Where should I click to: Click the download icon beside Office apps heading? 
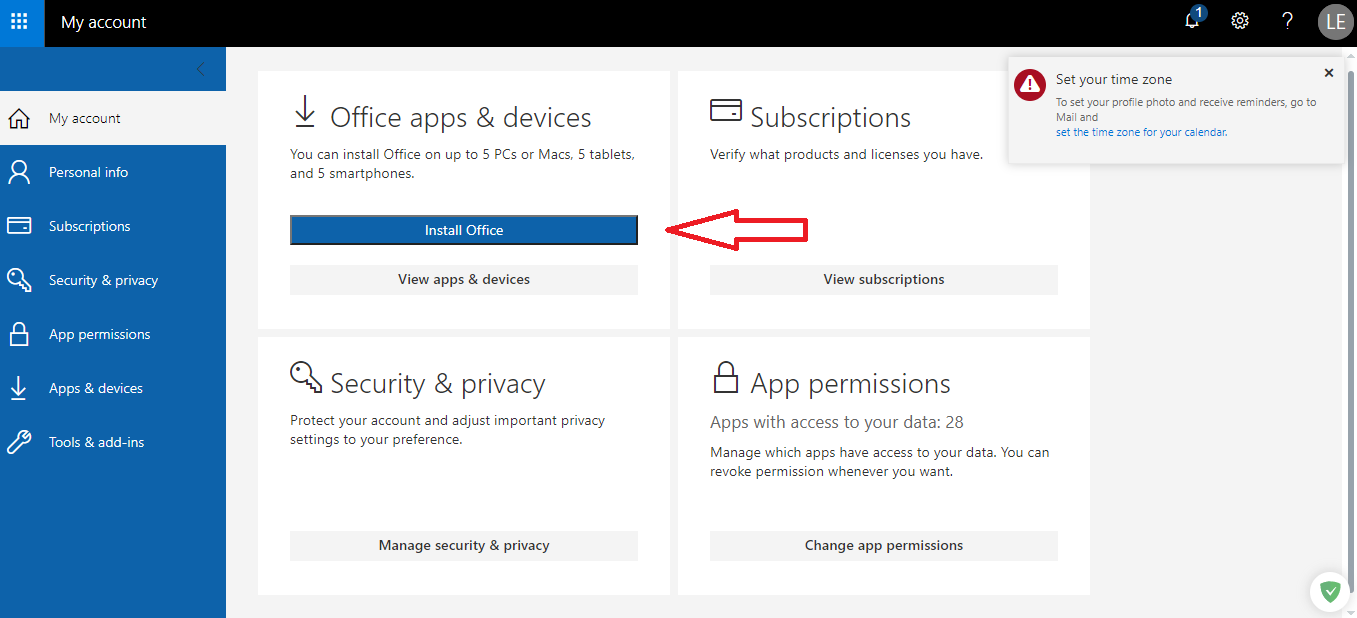305,111
